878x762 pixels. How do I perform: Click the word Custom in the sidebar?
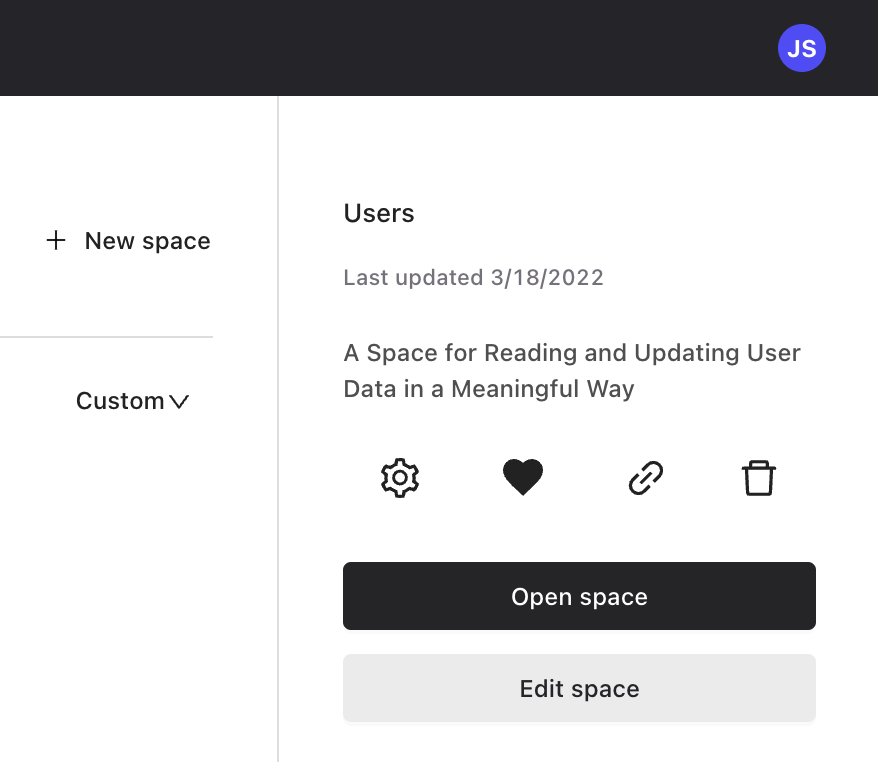tap(120, 401)
